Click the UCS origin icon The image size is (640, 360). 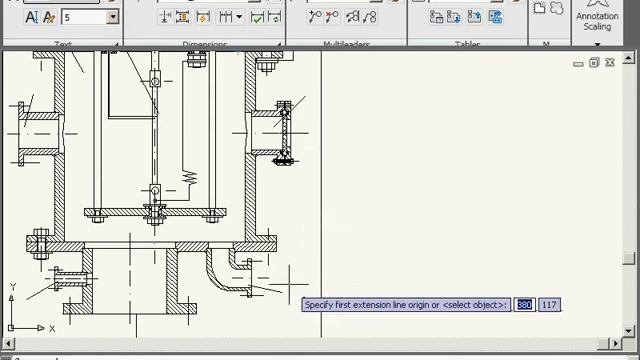coord(11,327)
